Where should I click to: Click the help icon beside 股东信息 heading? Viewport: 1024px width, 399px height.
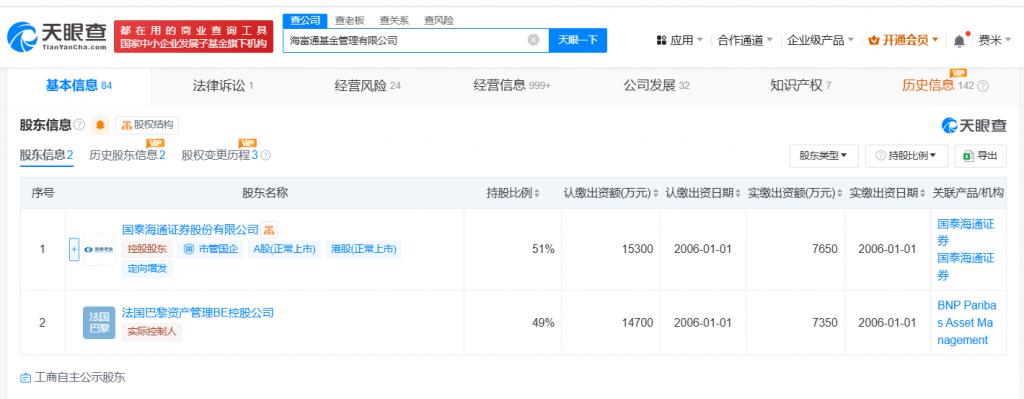click(79, 125)
